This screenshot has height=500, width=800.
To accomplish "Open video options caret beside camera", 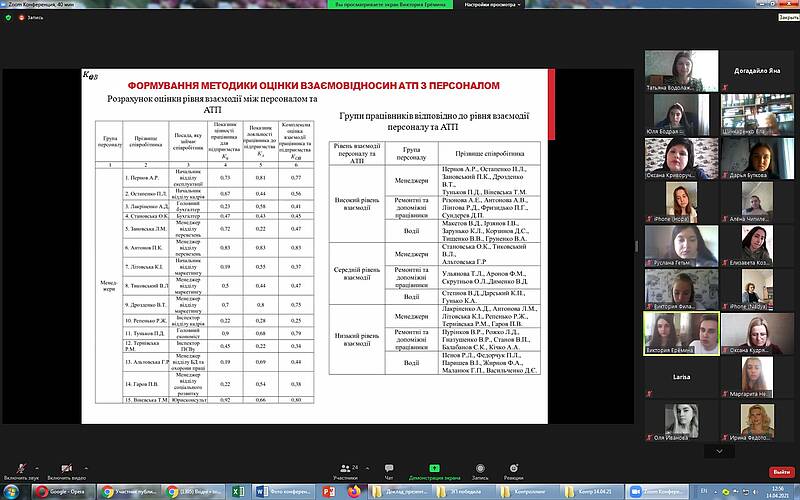I will click(x=86, y=467).
